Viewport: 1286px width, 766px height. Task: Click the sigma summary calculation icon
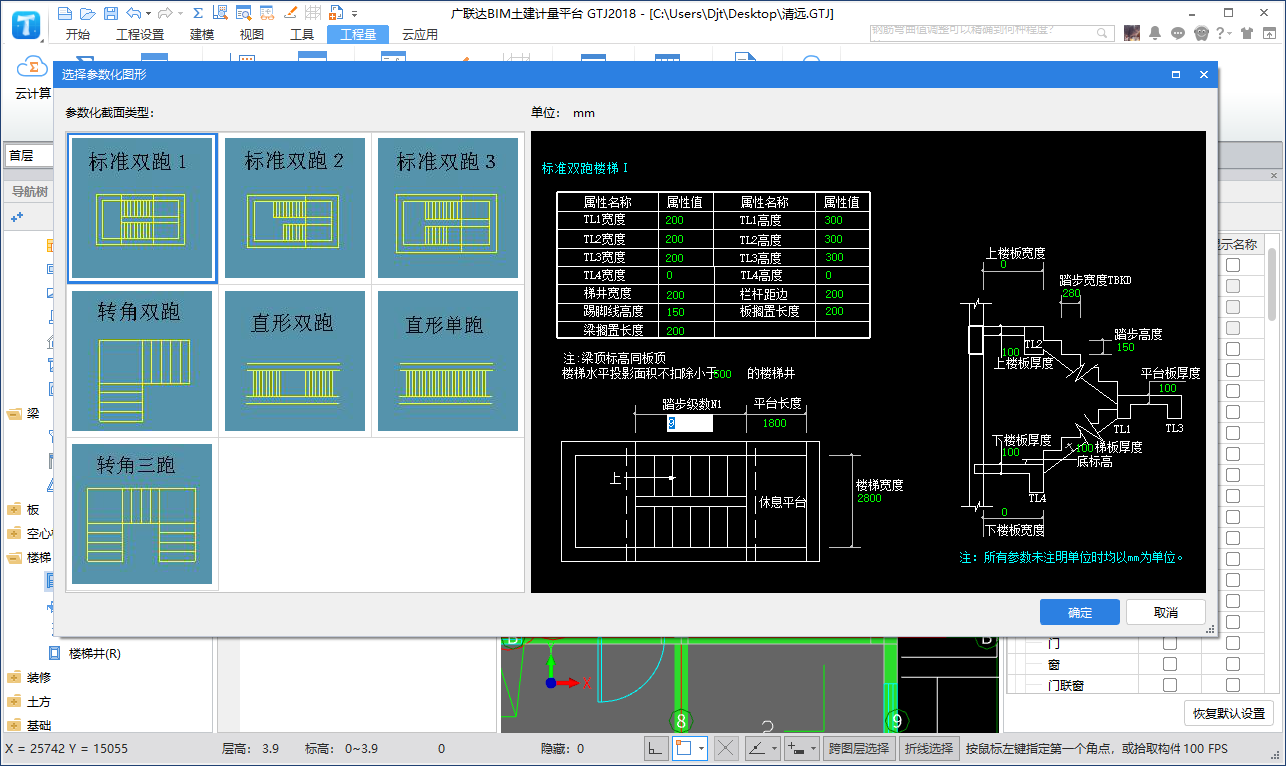click(197, 13)
